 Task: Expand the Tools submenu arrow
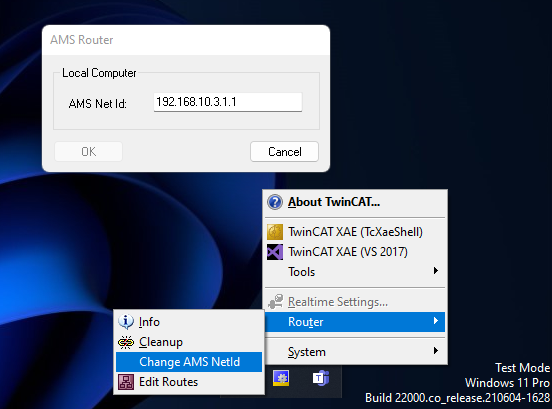coord(436,271)
